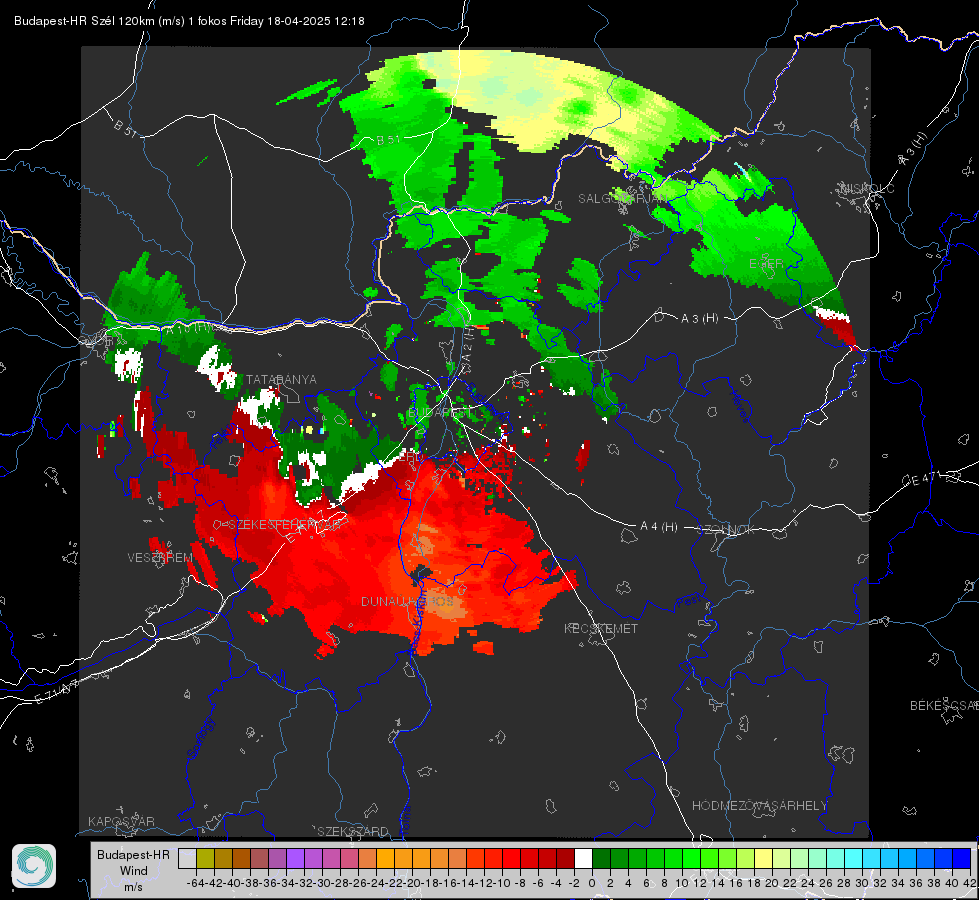The height and width of the screenshot is (900, 979).
Task: Click the KECSKEMÉT city label
Action: 601,629
